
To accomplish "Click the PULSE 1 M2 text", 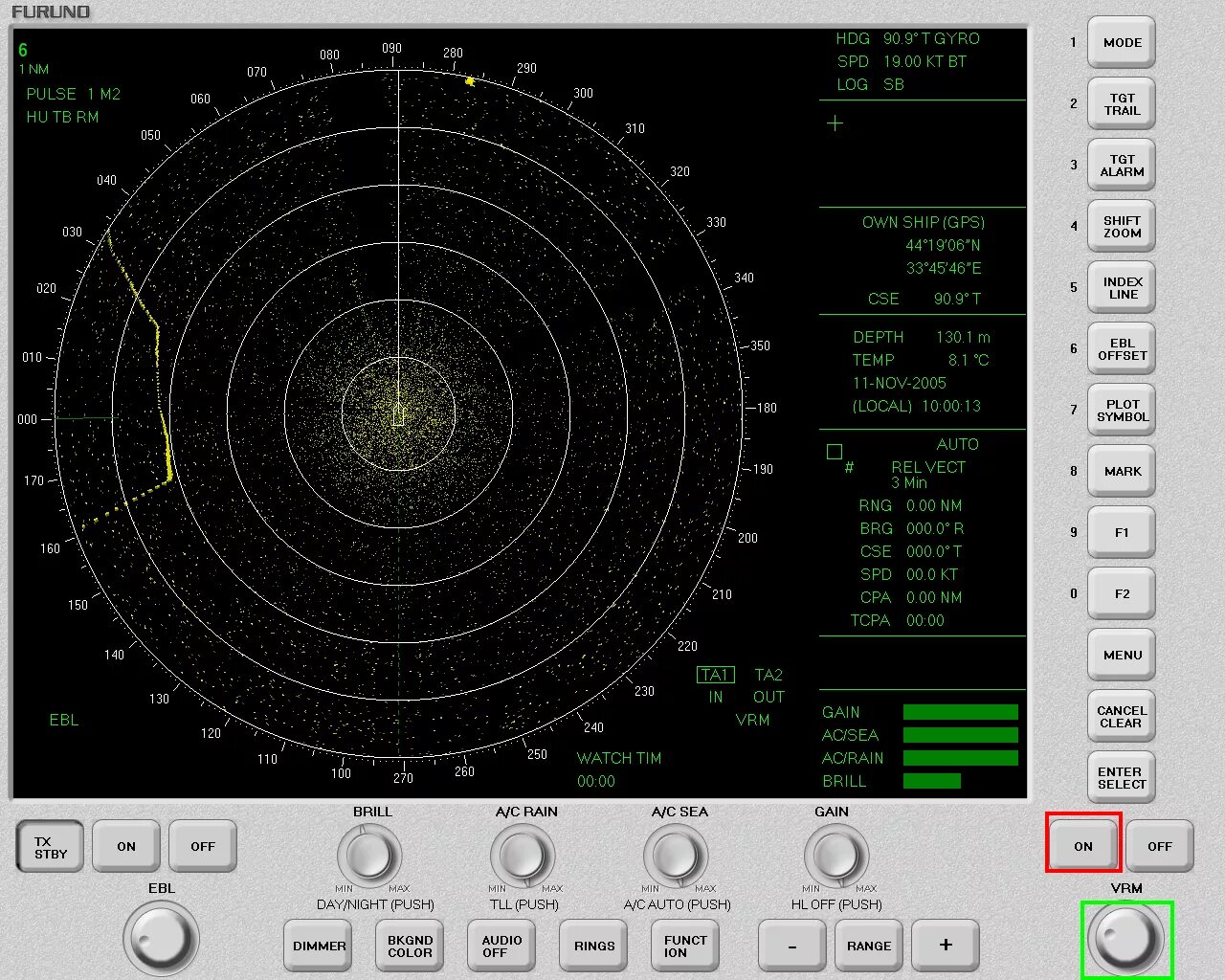I will [x=74, y=94].
